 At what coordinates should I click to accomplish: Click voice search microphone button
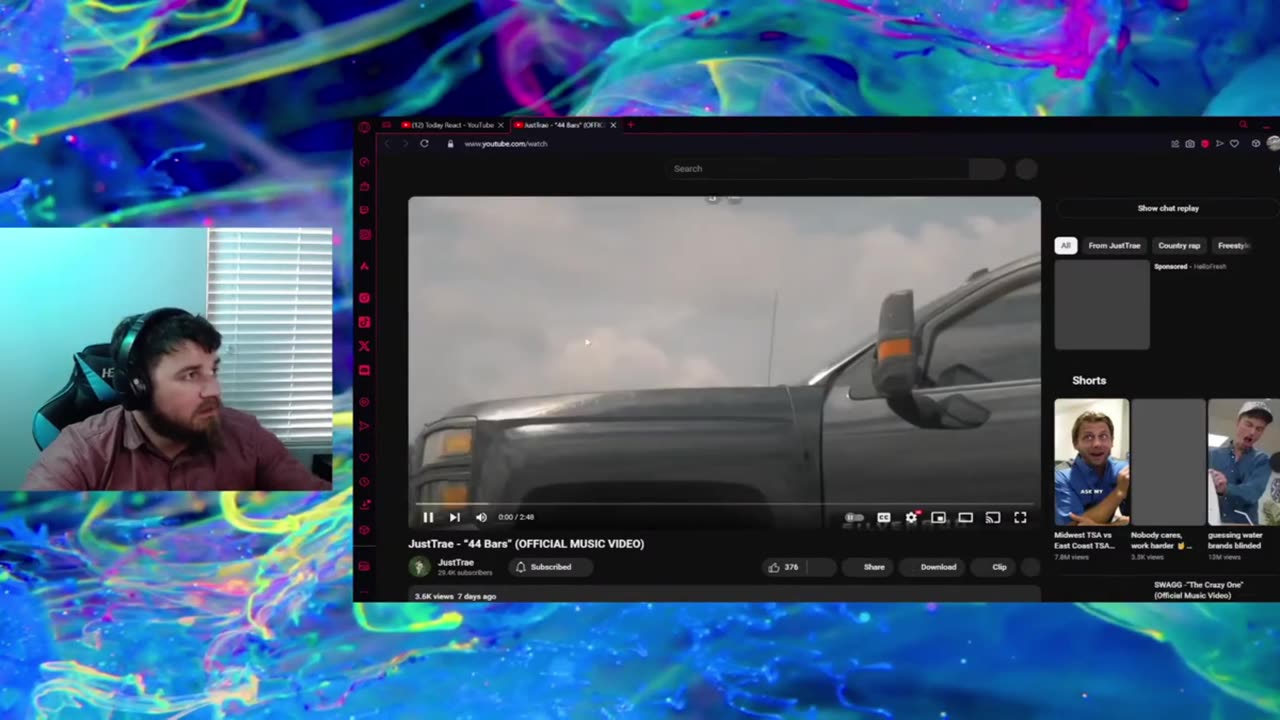coord(1026,169)
